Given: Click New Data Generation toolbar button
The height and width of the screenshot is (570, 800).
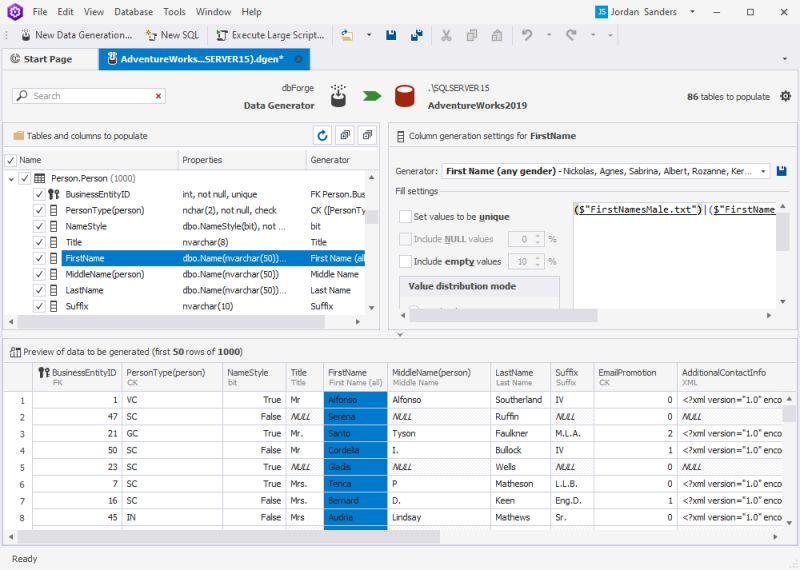Looking at the screenshot, I should (76, 35).
